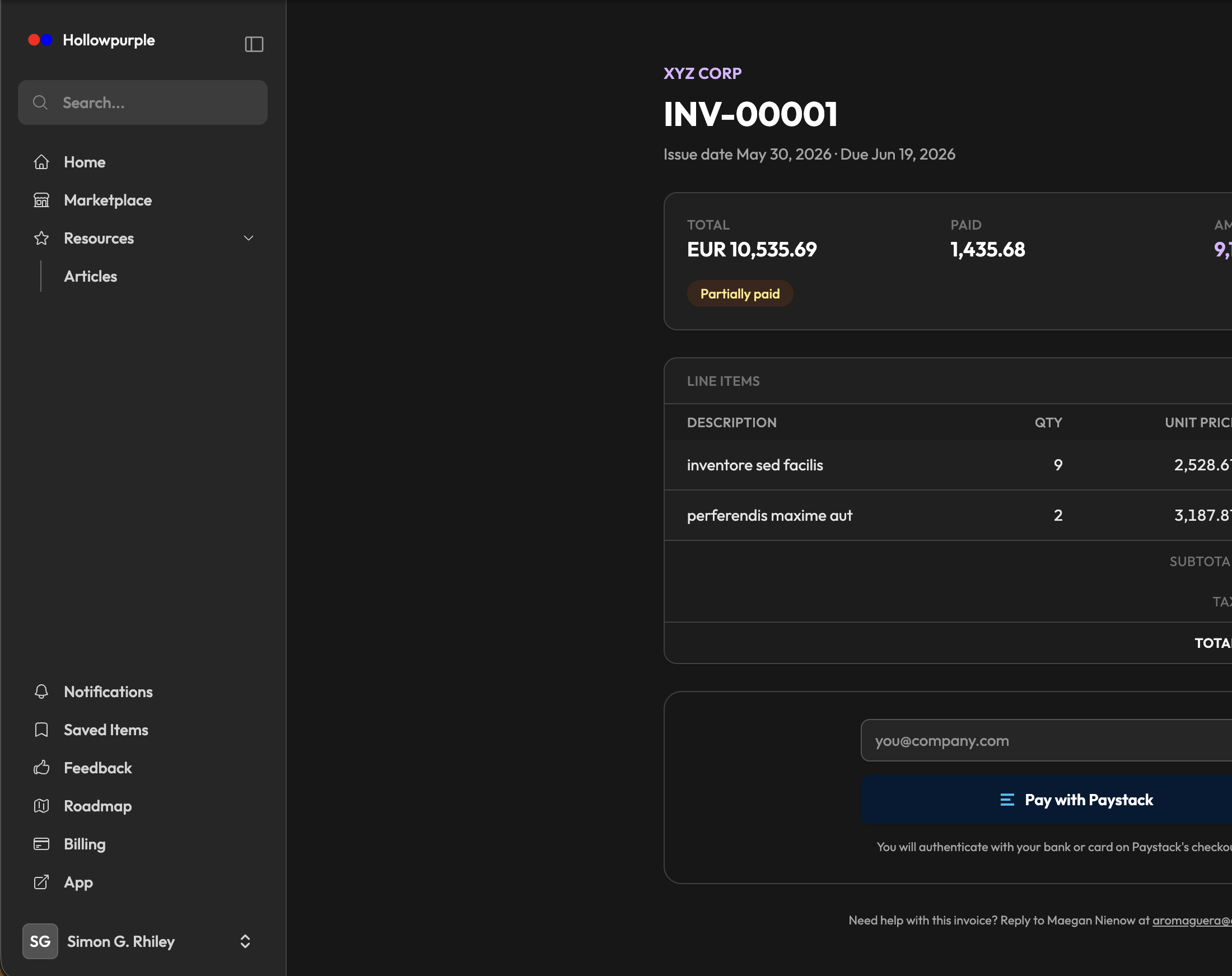The height and width of the screenshot is (976, 1232).
Task: Collapse the sidebar with panel toggle icon
Action: tap(254, 44)
